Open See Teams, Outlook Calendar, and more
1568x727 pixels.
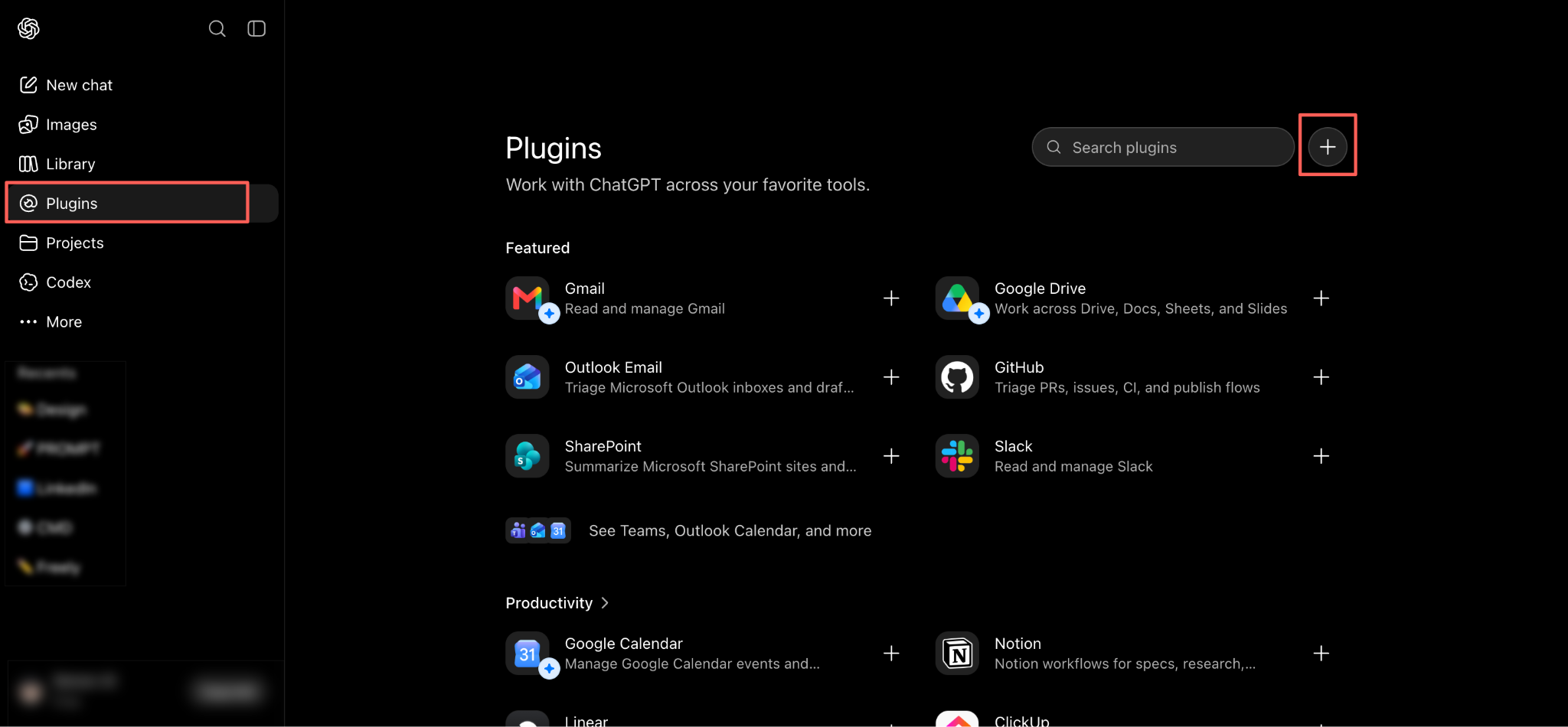[x=730, y=531]
